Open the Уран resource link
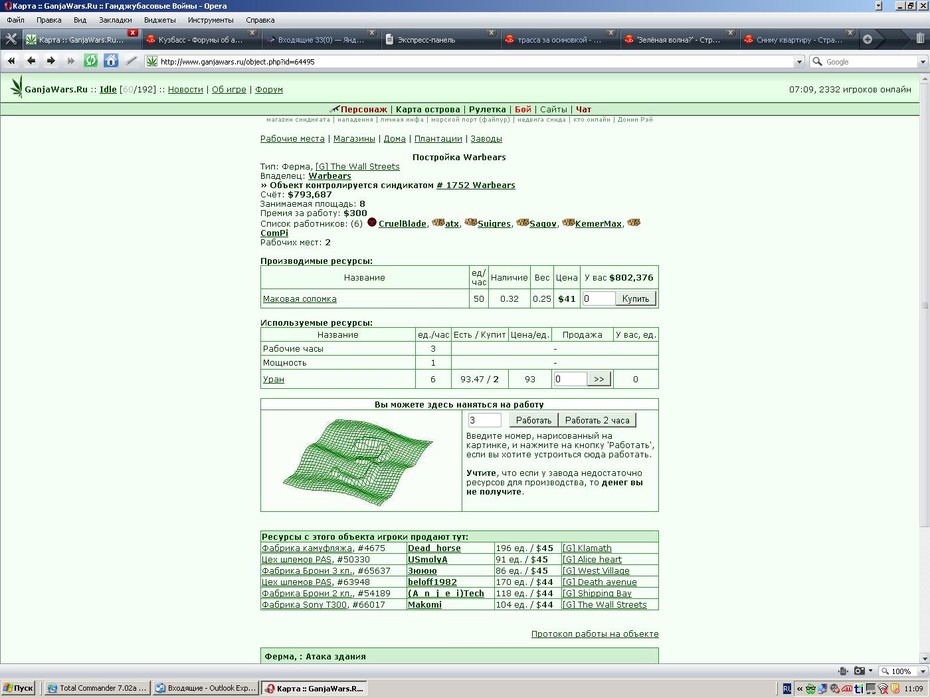This screenshot has width=930, height=698. pos(273,379)
